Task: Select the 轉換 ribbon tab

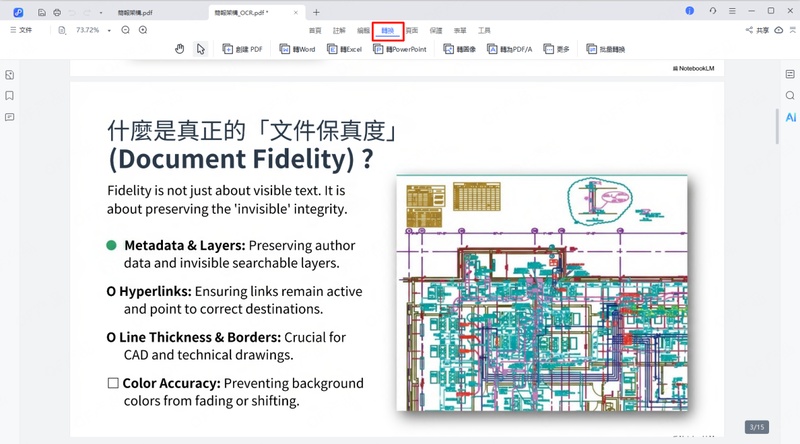Action: [388, 31]
